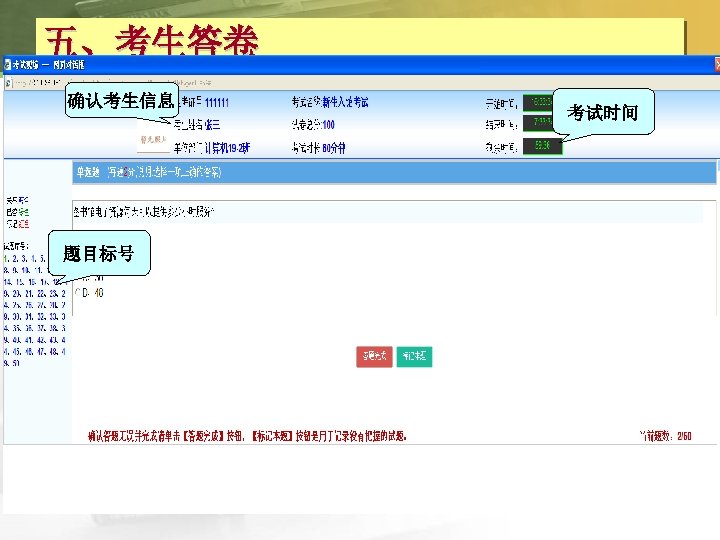720x540 pixels.
Task: Go to question number 1
Action: click(x=5, y=259)
